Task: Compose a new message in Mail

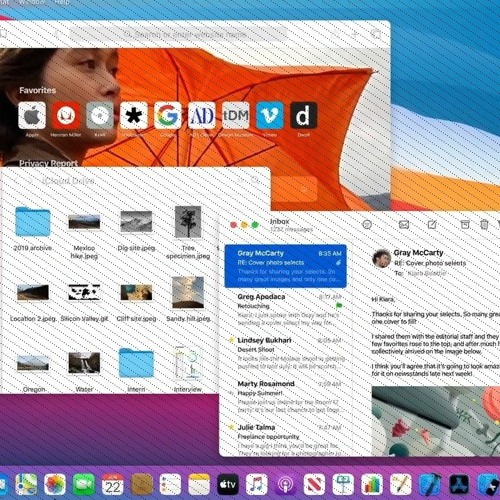Action: [x=432, y=224]
